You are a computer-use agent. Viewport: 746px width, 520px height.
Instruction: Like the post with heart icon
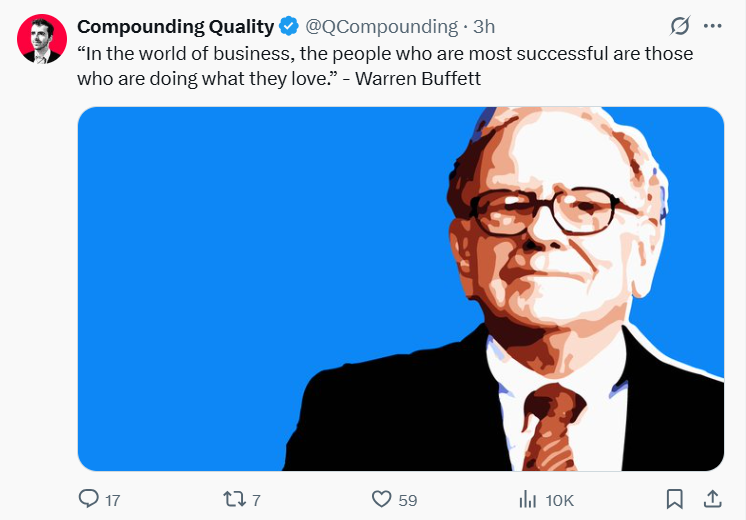click(x=382, y=499)
